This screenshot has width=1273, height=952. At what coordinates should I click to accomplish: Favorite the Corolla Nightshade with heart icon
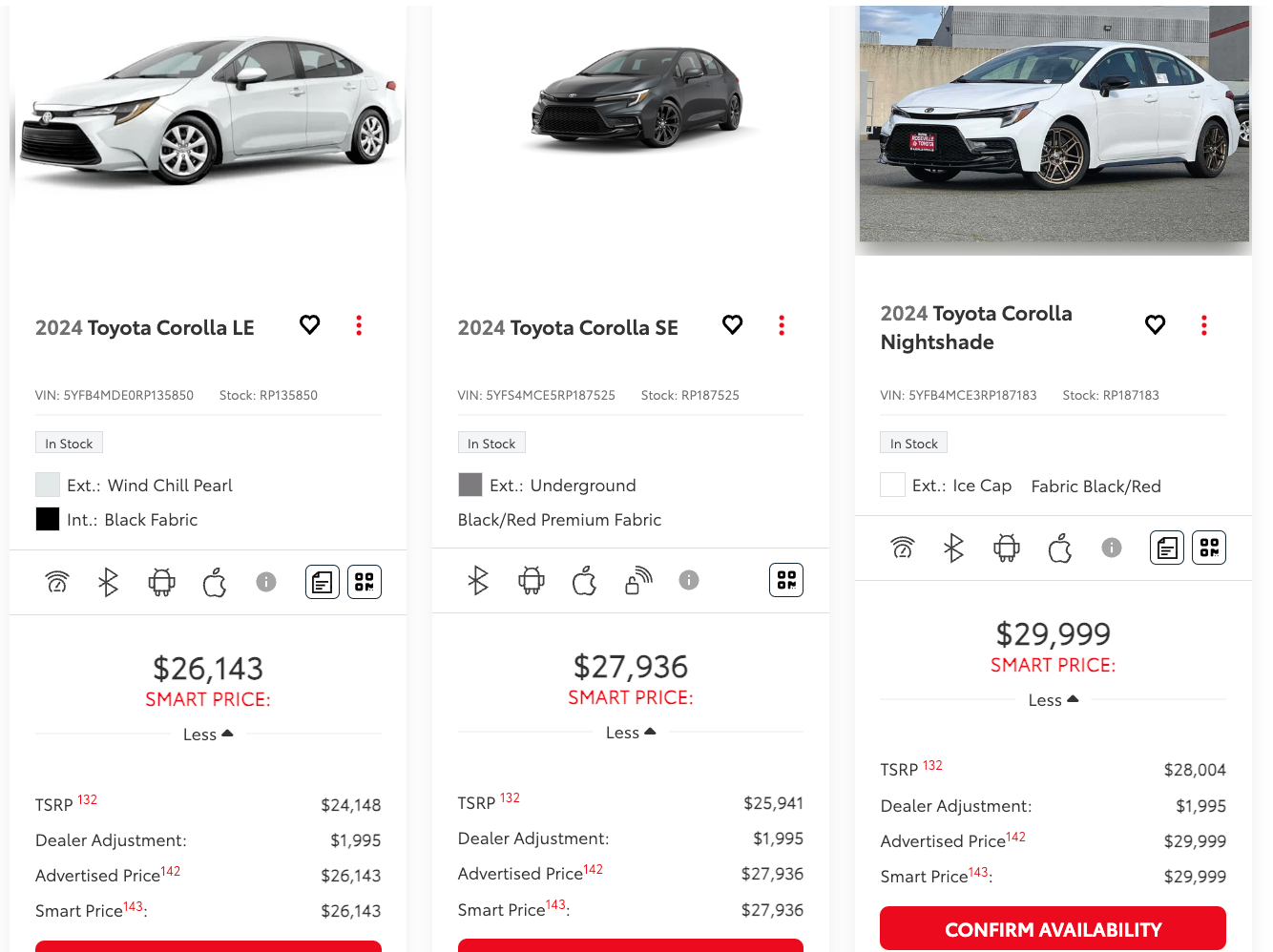pyautogui.click(x=1155, y=325)
